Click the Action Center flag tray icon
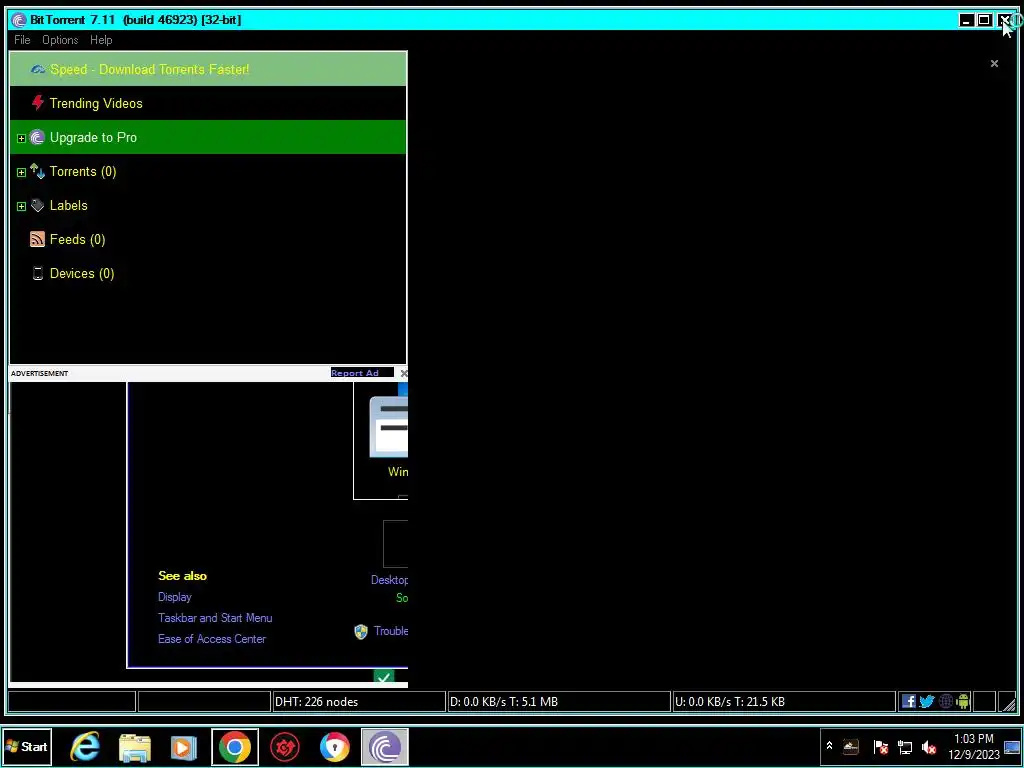The image size is (1024, 768). click(x=880, y=747)
